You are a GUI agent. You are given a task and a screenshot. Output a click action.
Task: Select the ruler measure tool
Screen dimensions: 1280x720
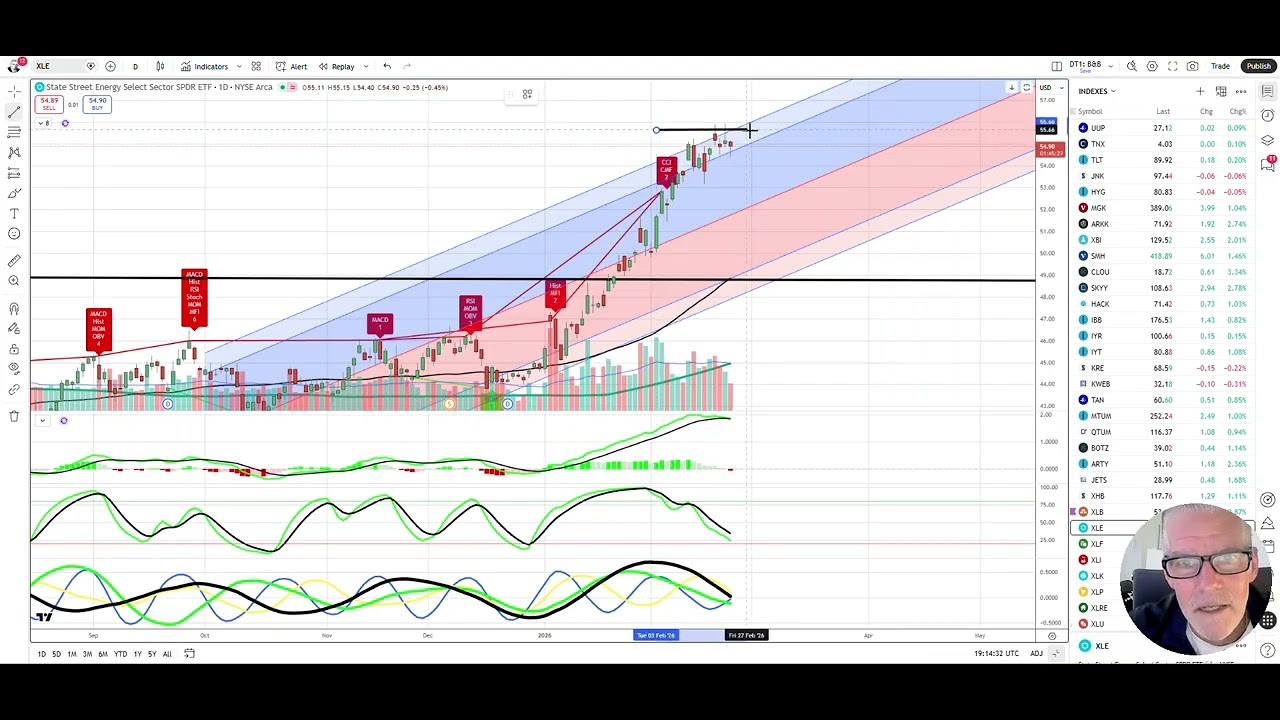14,261
